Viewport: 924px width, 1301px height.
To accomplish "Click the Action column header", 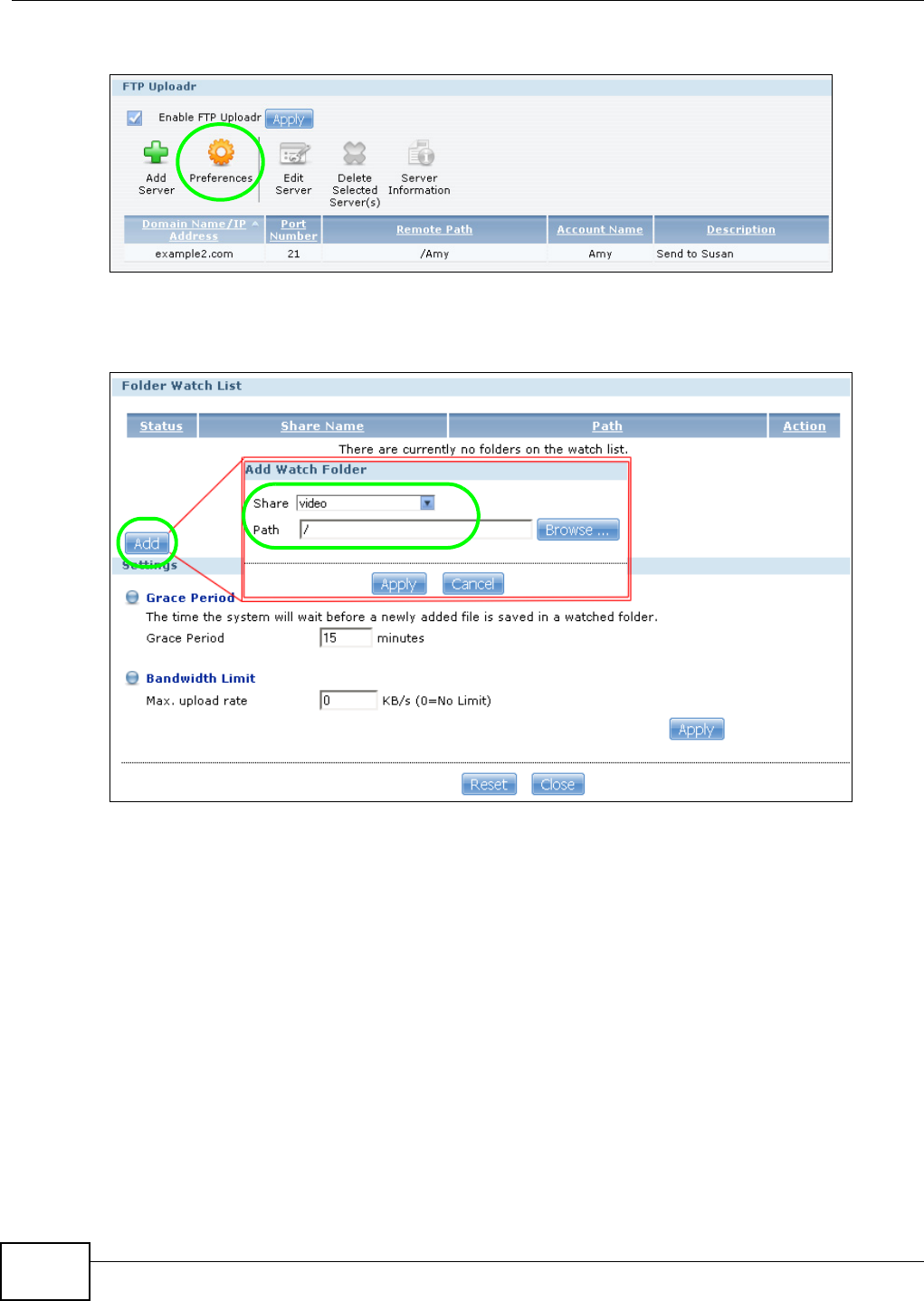I will tap(805, 426).
